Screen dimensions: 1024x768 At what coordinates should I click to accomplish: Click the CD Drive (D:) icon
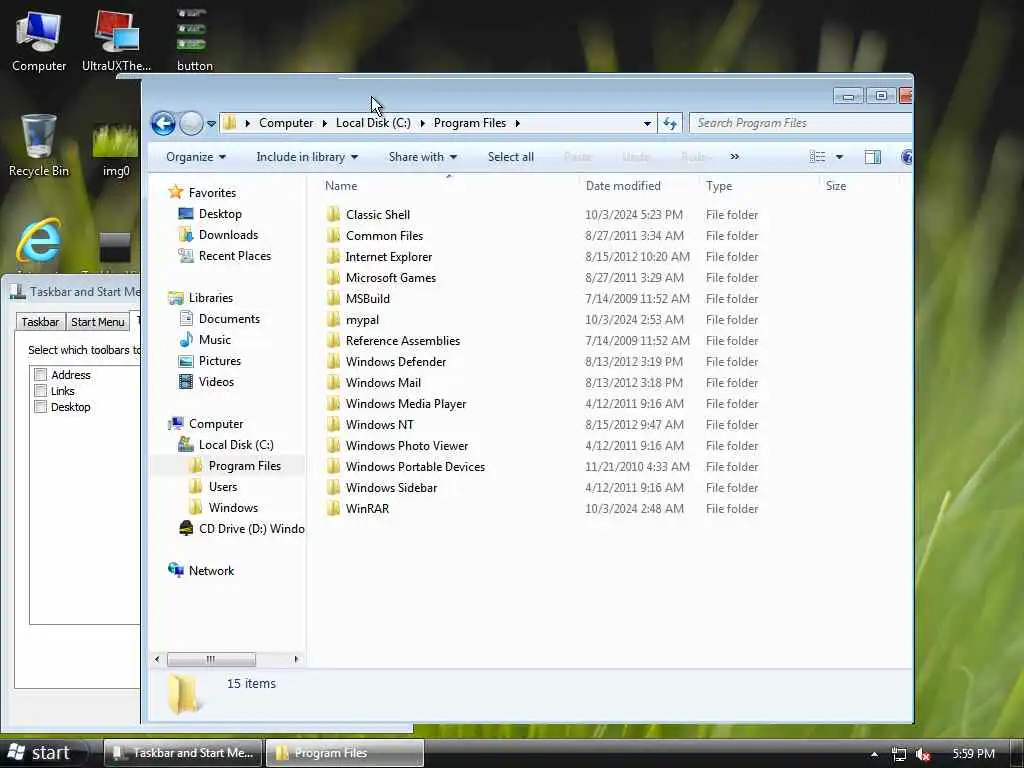[186, 528]
